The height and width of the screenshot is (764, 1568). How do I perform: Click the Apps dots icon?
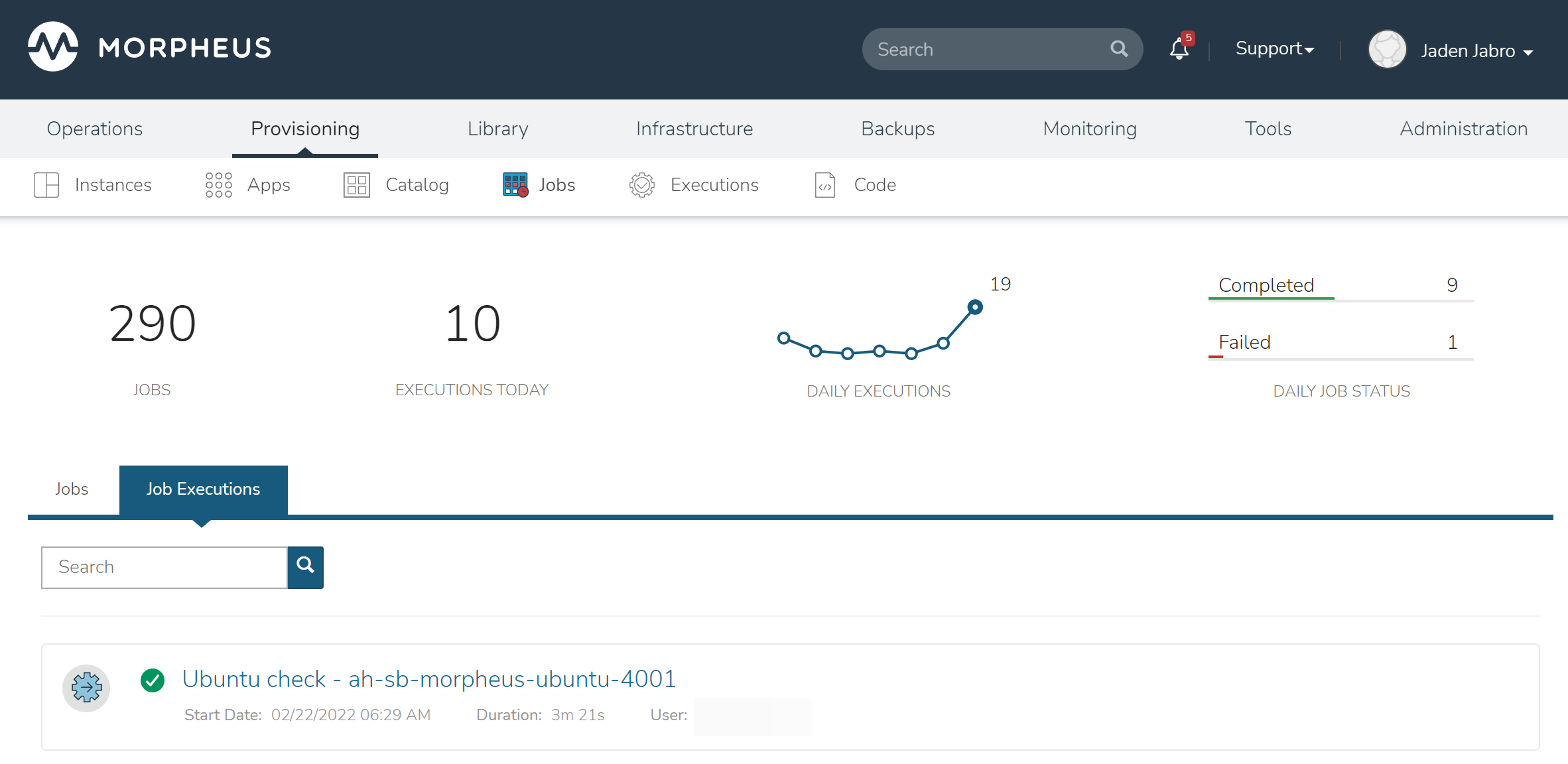[x=218, y=185]
